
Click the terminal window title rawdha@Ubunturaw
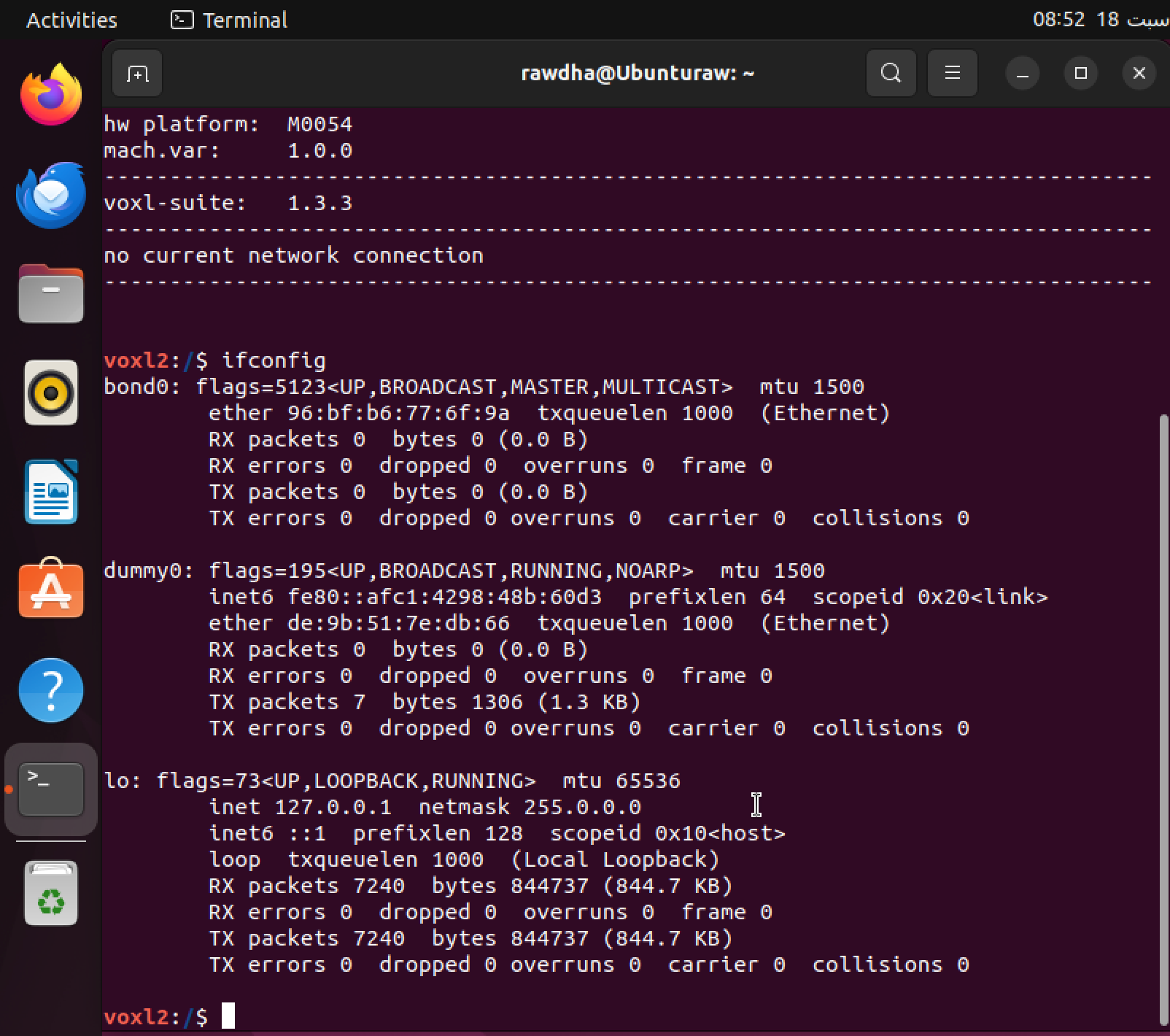coord(638,73)
